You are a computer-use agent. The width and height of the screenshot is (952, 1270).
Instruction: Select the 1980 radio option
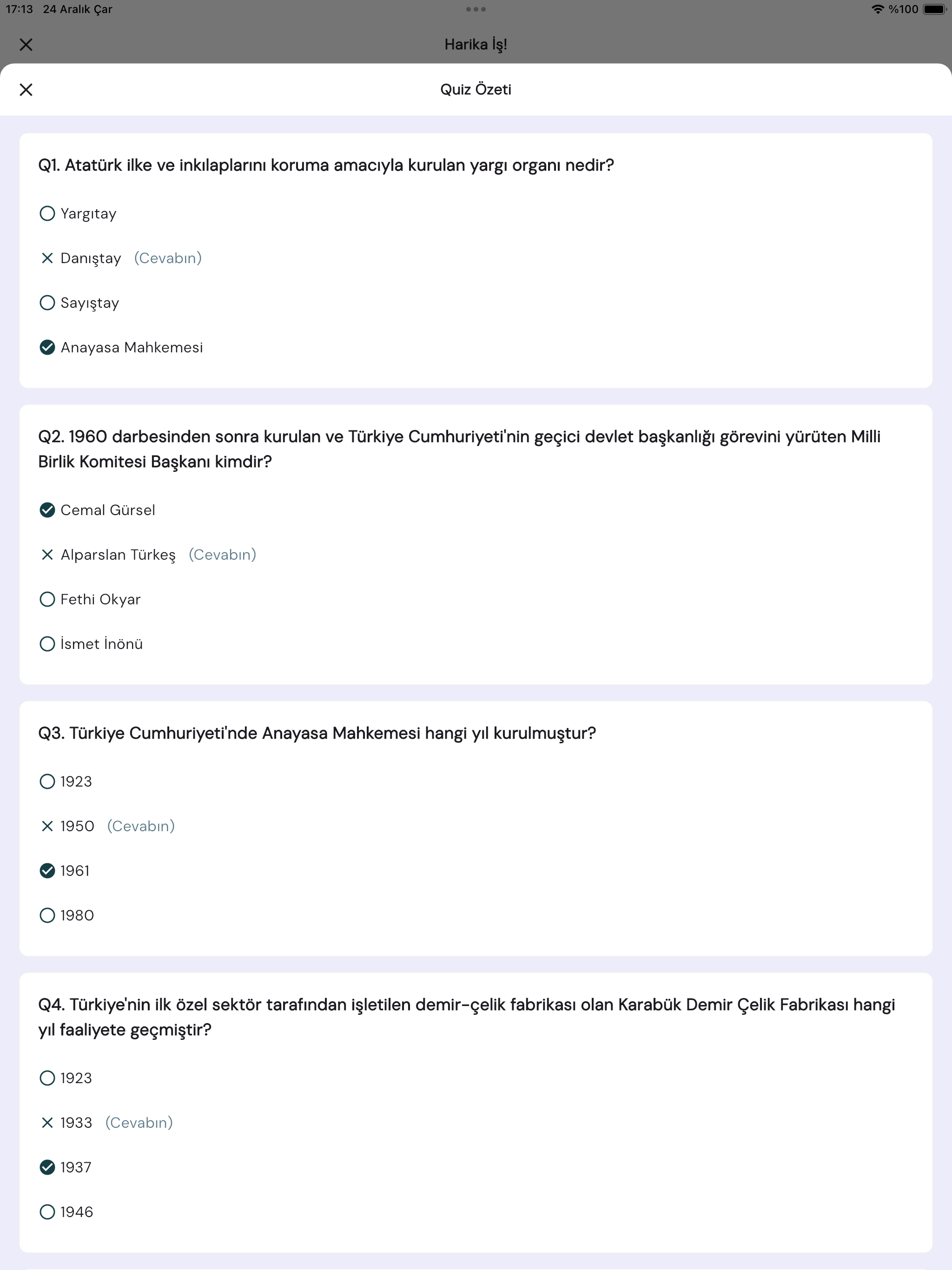click(x=47, y=915)
